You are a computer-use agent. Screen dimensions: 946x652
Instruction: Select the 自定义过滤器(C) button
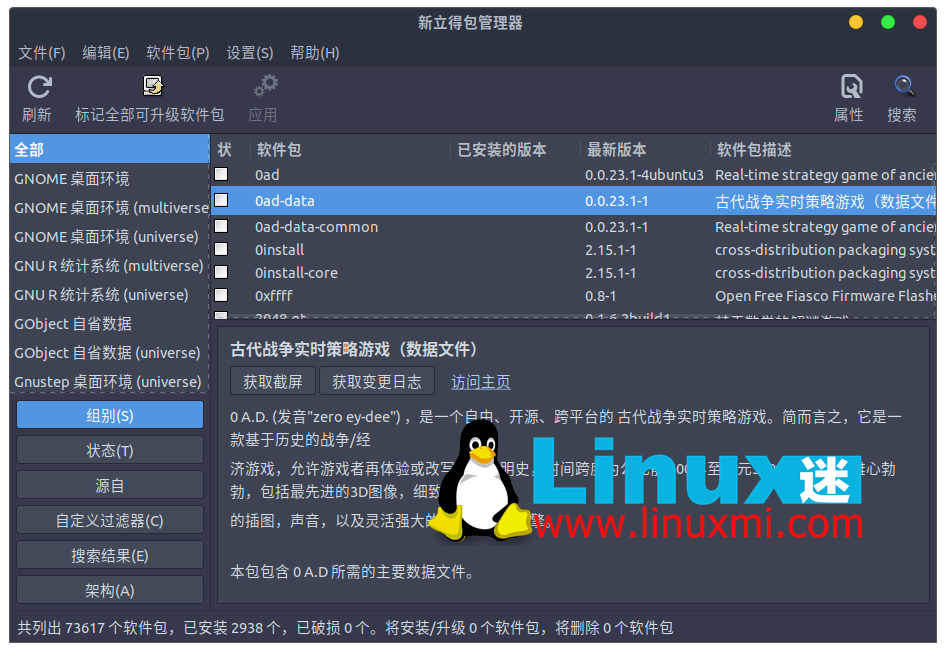pyautogui.click(x=110, y=520)
